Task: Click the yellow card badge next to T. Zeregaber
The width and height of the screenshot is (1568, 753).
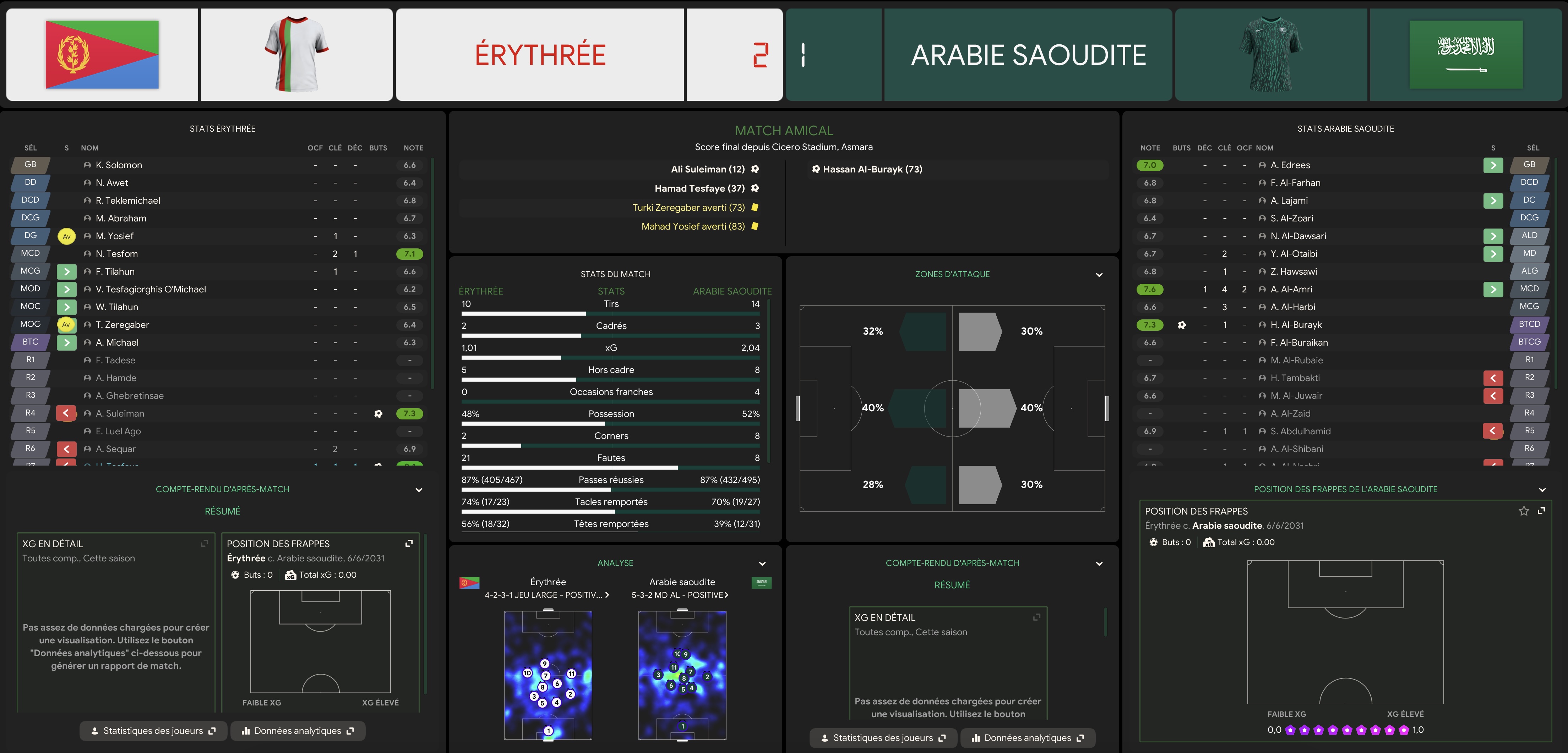Action: [x=66, y=325]
